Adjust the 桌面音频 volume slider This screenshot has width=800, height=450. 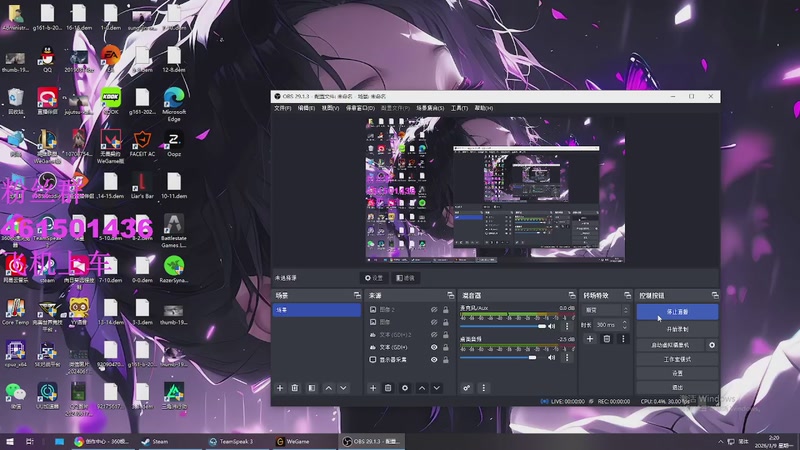click(503, 358)
